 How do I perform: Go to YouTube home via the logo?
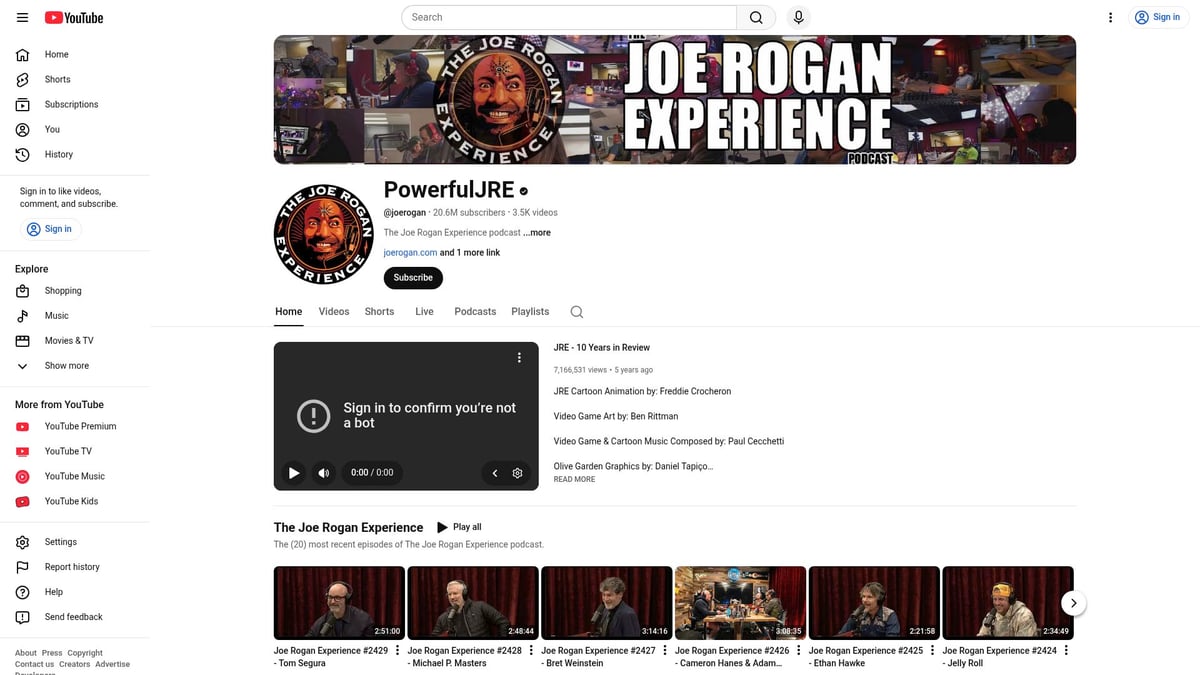point(73,17)
